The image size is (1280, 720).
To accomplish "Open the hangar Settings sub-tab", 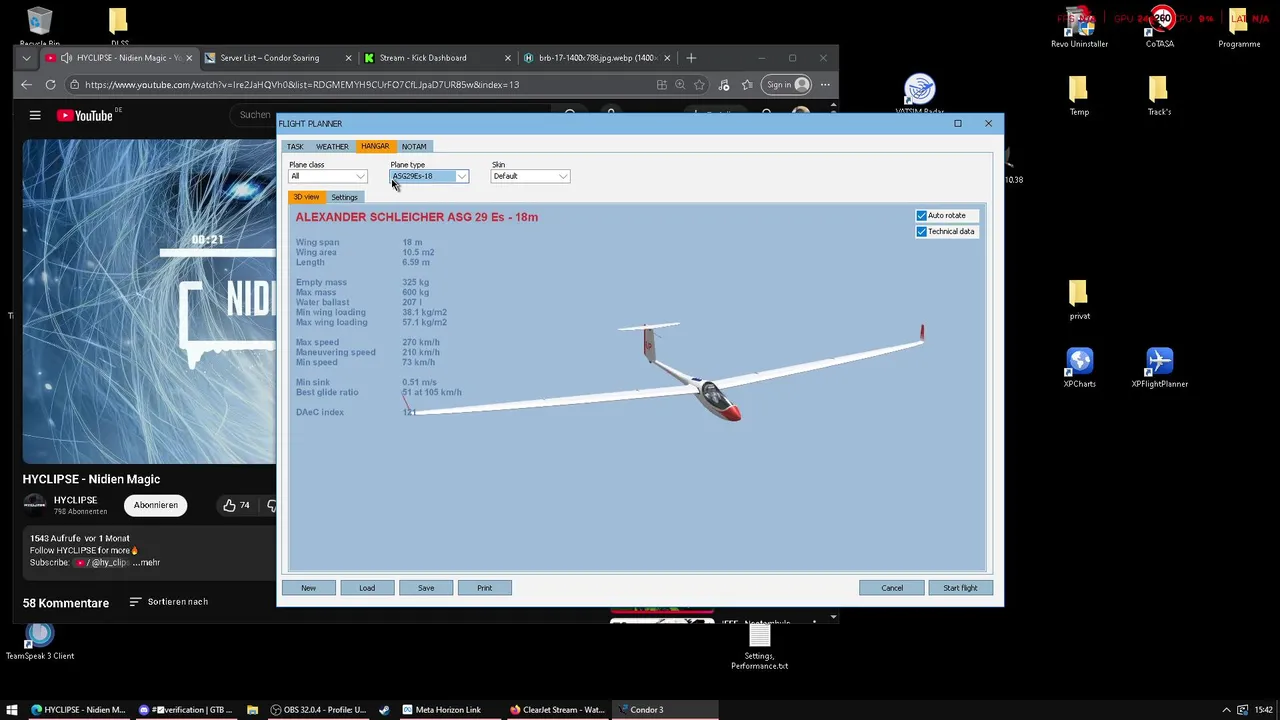I will tap(344, 197).
